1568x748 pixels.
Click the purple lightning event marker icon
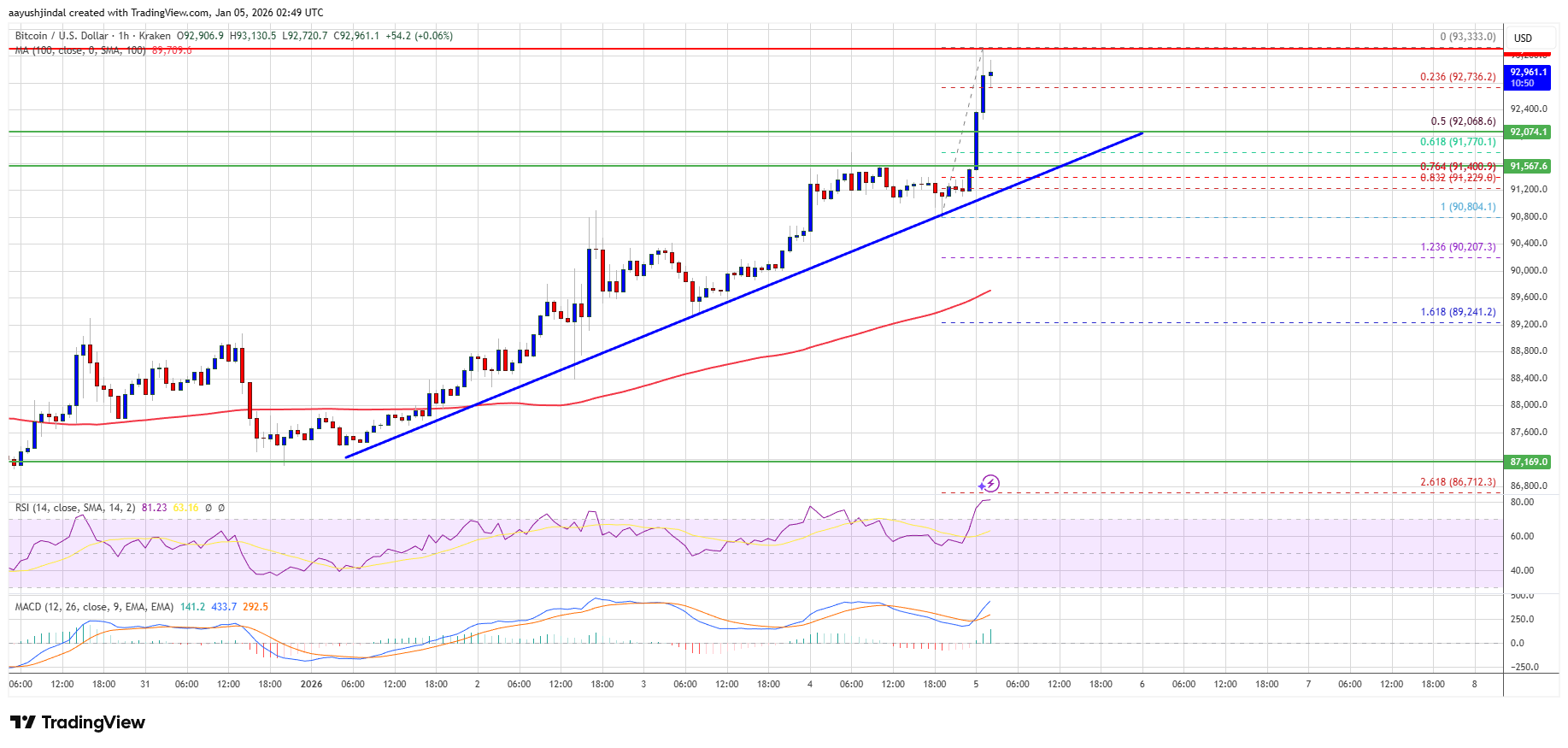989,484
